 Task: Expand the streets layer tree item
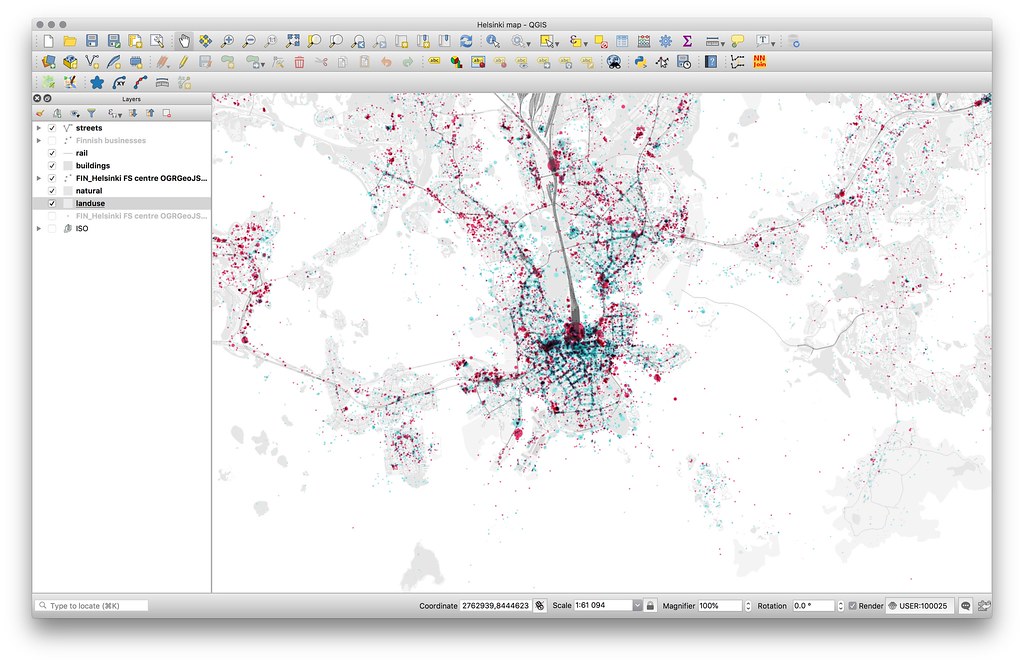tap(39, 128)
